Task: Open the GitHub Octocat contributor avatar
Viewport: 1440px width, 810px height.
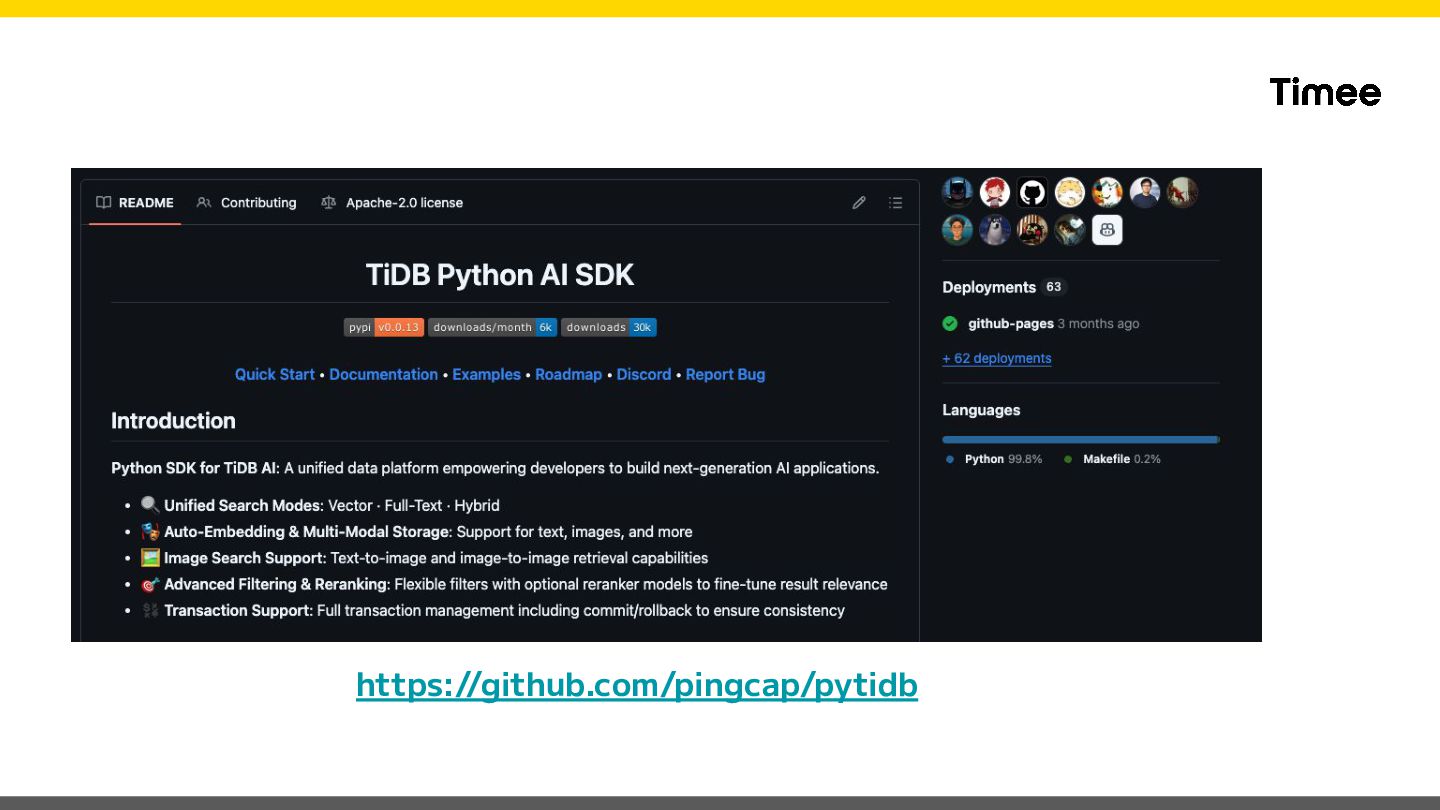Action: tap(1032, 192)
